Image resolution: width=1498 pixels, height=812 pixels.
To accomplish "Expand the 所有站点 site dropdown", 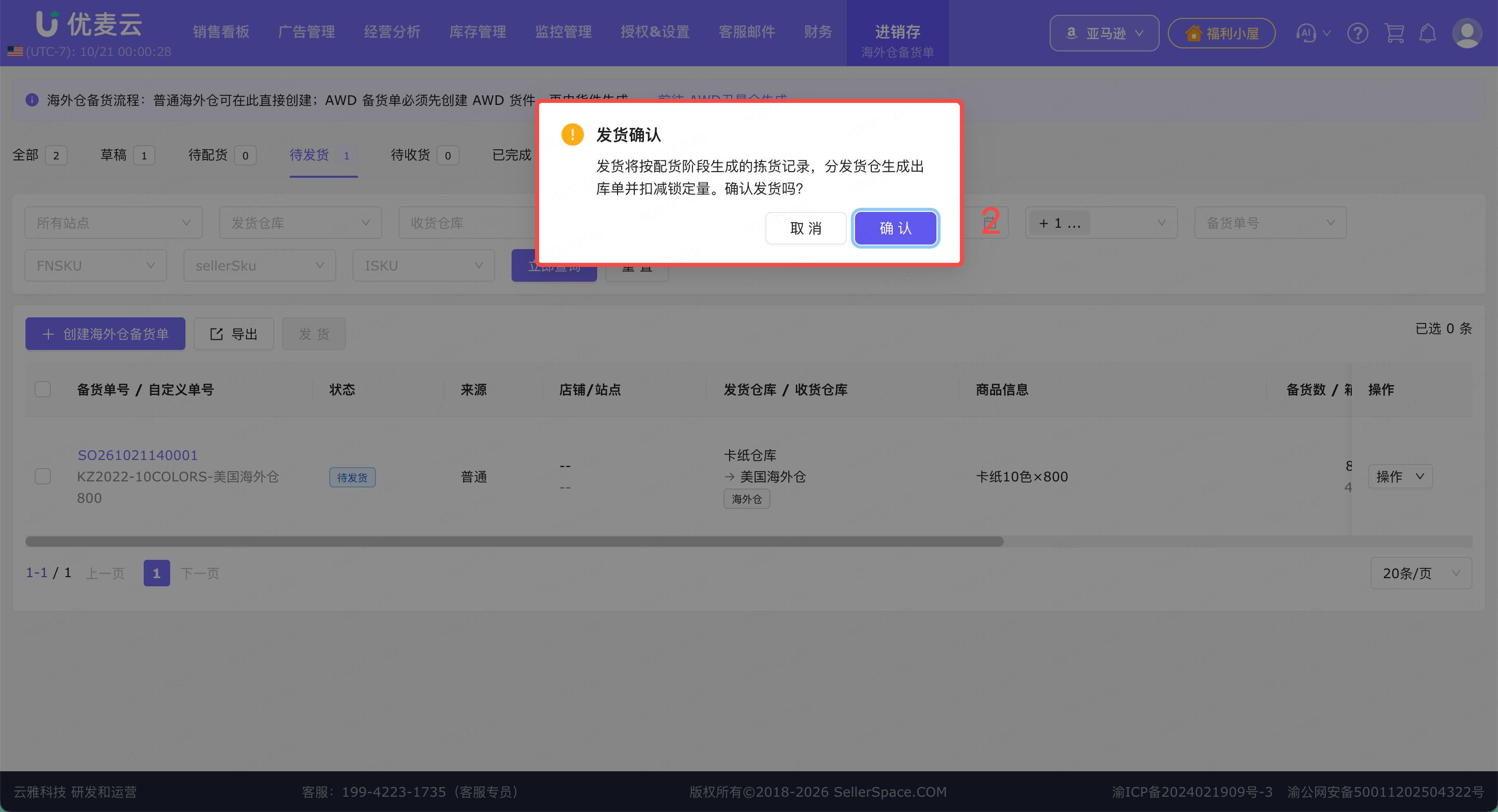I will (114, 223).
